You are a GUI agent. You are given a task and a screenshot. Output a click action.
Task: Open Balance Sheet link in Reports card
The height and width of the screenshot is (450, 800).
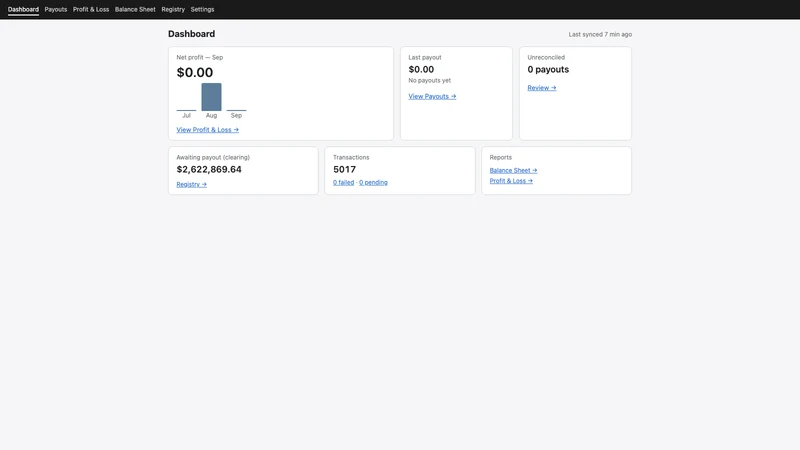[x=513, y=170]
